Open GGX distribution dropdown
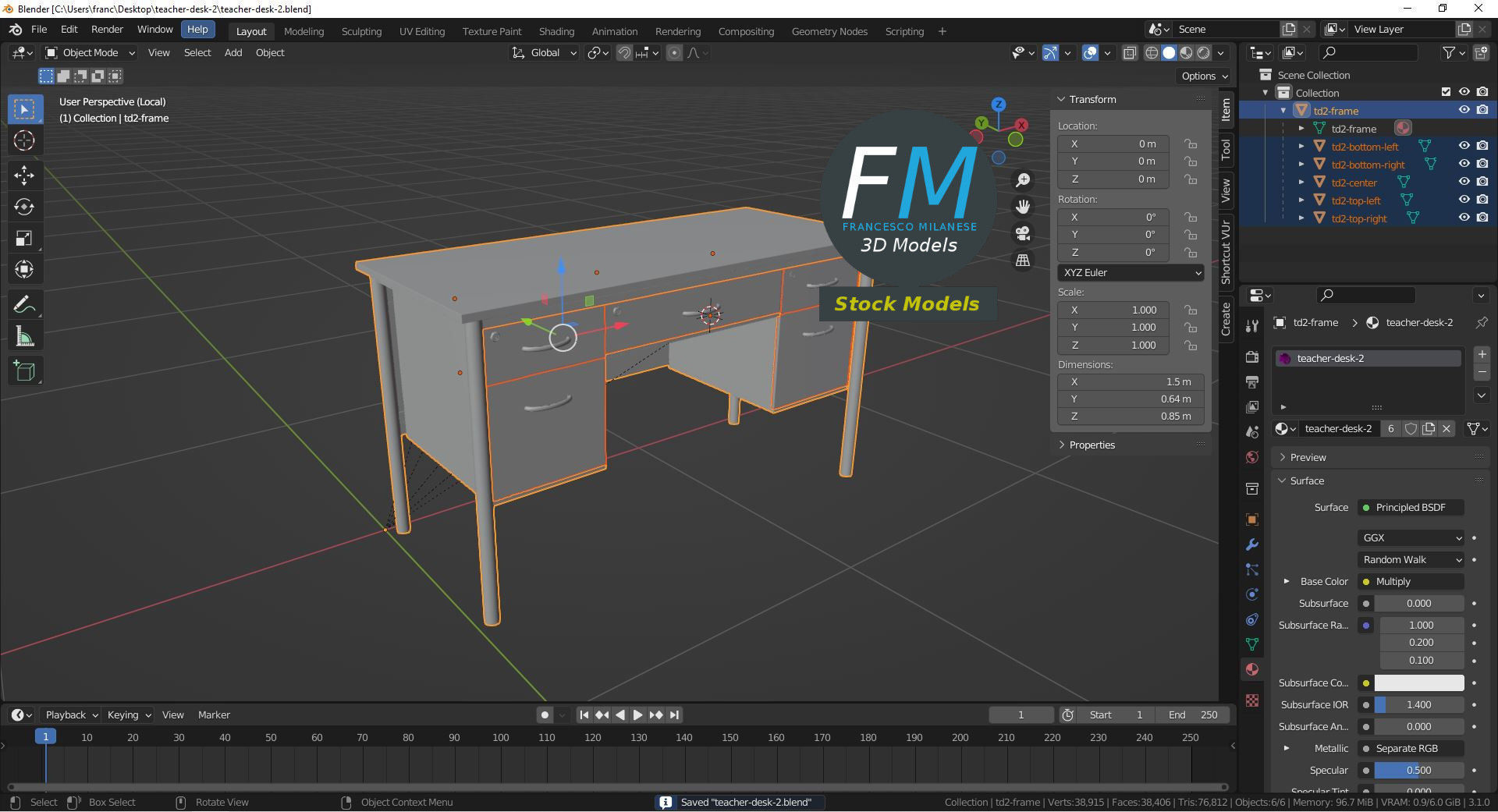The width and height of the screenshot is (1498, 812). (1411, 538)
